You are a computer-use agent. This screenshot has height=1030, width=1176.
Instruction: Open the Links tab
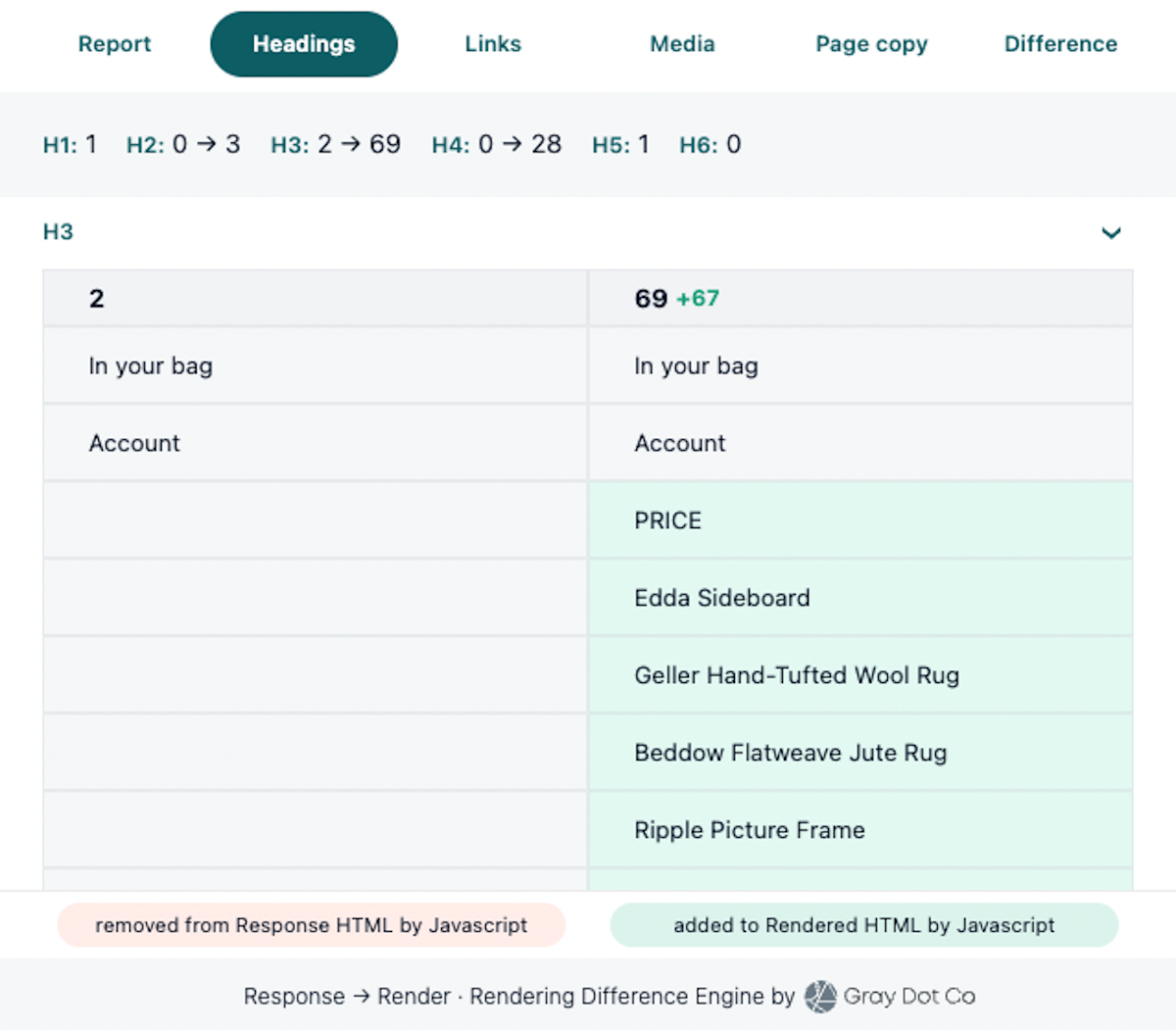[x=493, y=44]
